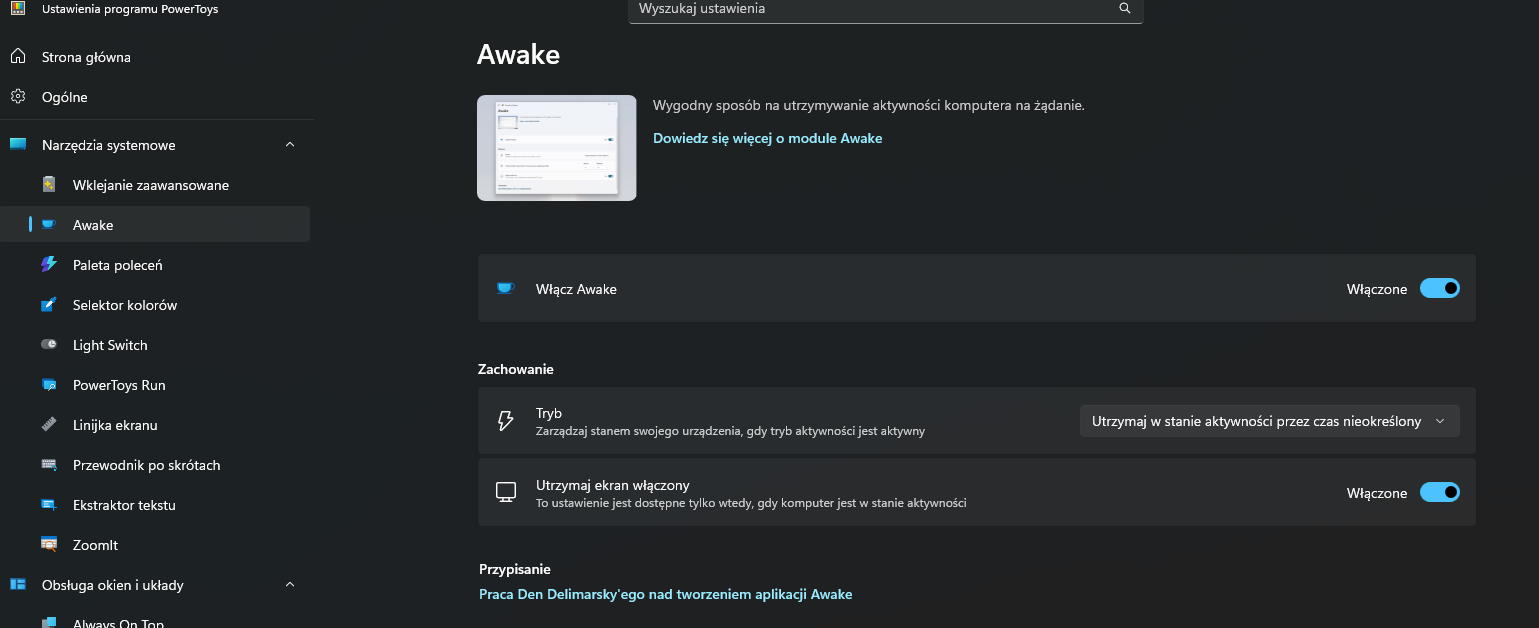Open PowerToys Run via its icon
The height and width of the screenshot is (628, 1539).
coord(49,385)
